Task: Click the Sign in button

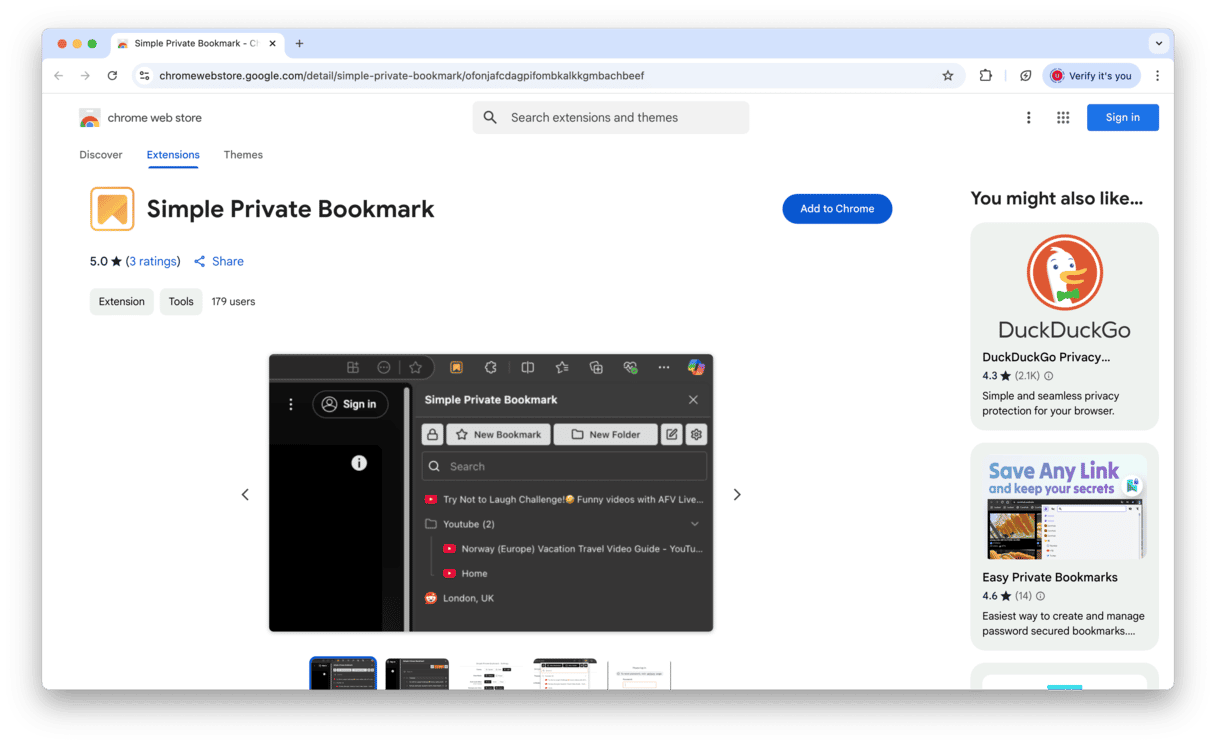Action: click(x=1122, y=118)
